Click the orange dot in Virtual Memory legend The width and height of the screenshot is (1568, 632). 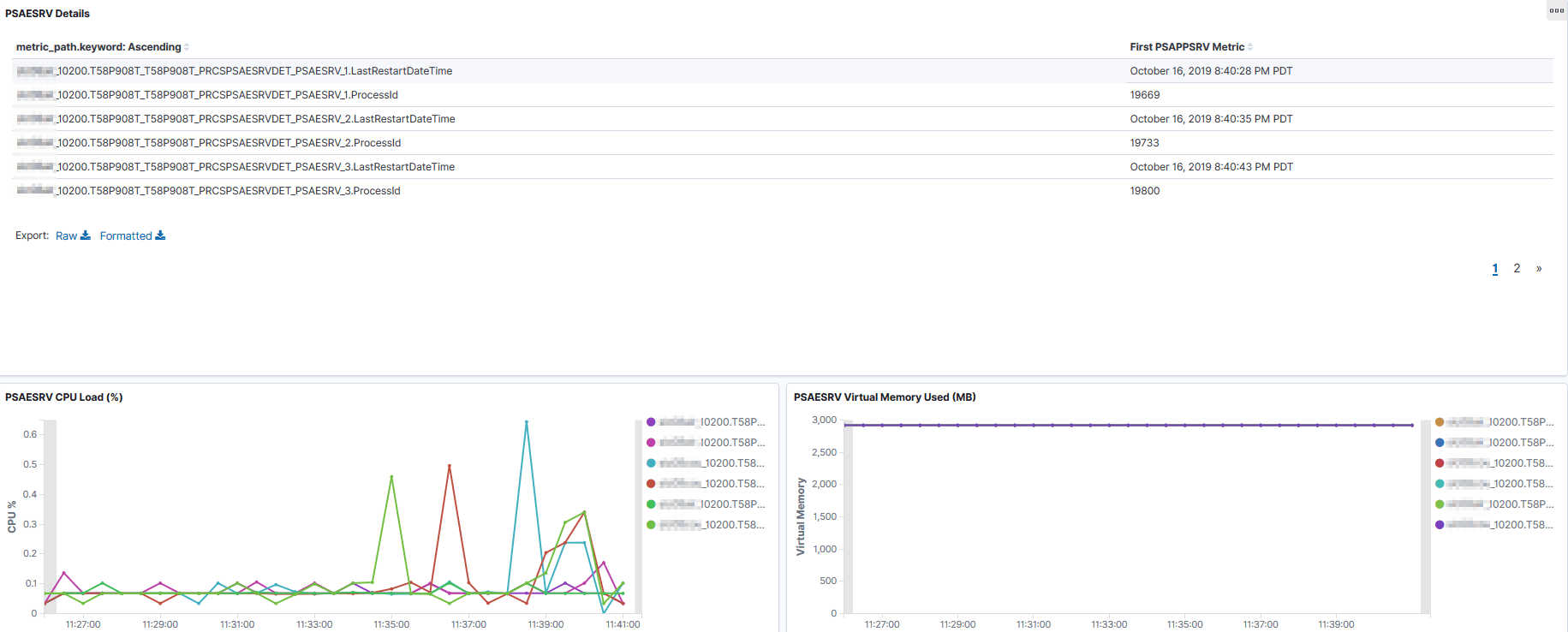1440,422
